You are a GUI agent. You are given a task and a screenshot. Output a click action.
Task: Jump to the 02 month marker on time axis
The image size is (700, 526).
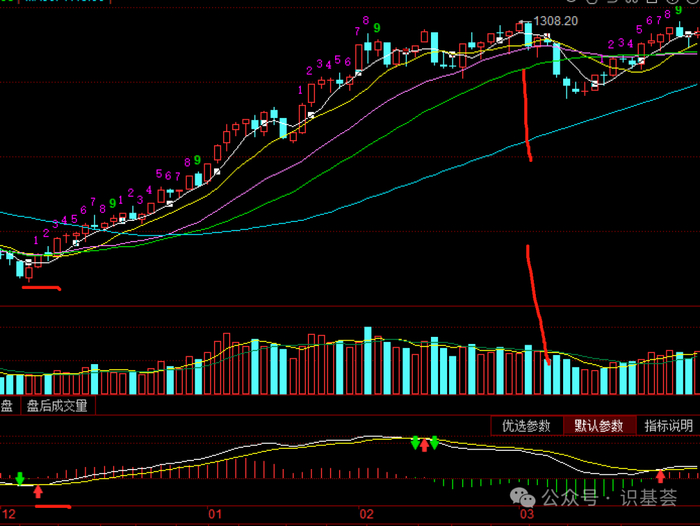click(367, 514)
